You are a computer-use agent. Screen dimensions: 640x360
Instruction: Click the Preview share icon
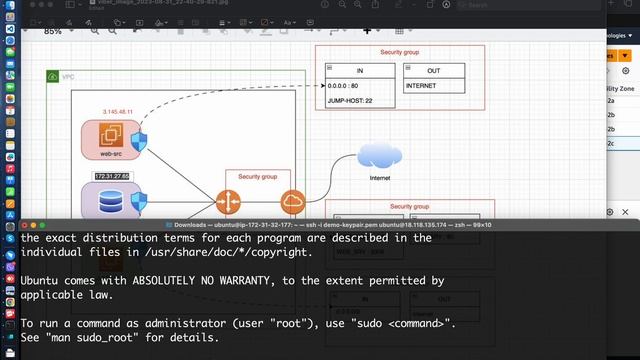375,4
